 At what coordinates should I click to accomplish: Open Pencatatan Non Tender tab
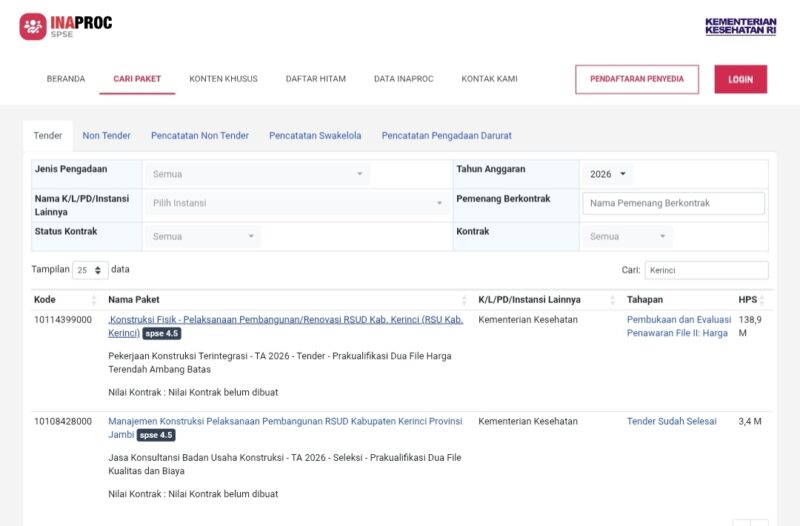coord(200,136)
